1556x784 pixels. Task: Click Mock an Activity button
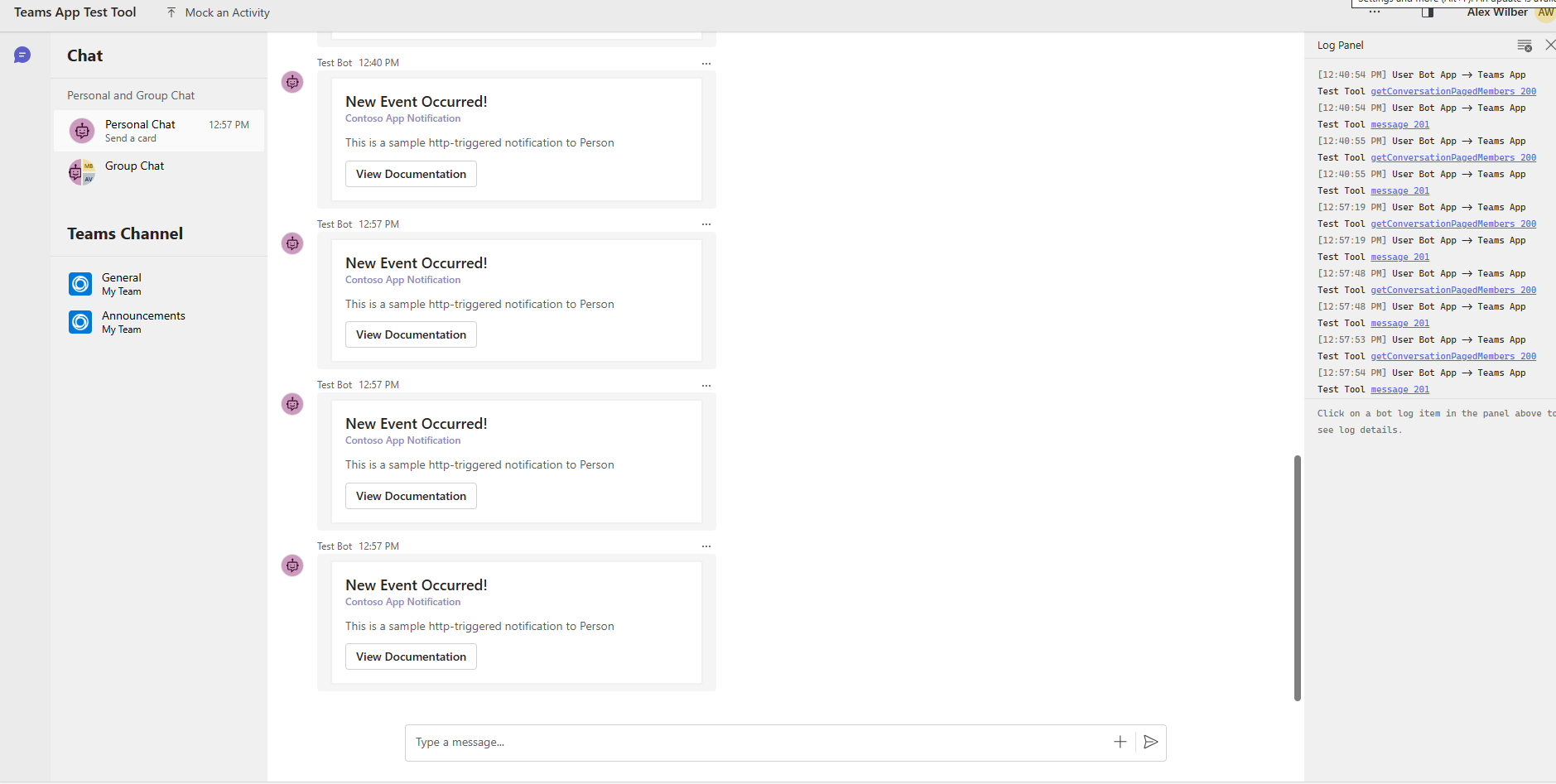coord(218,12)
